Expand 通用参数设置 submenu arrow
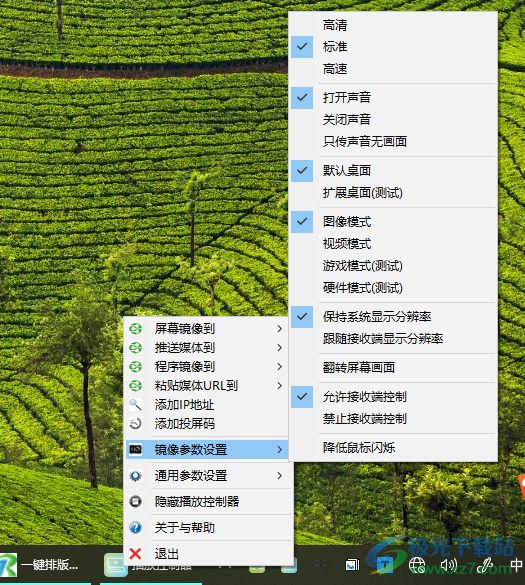 pyautogui.click(x=280, y=476)
